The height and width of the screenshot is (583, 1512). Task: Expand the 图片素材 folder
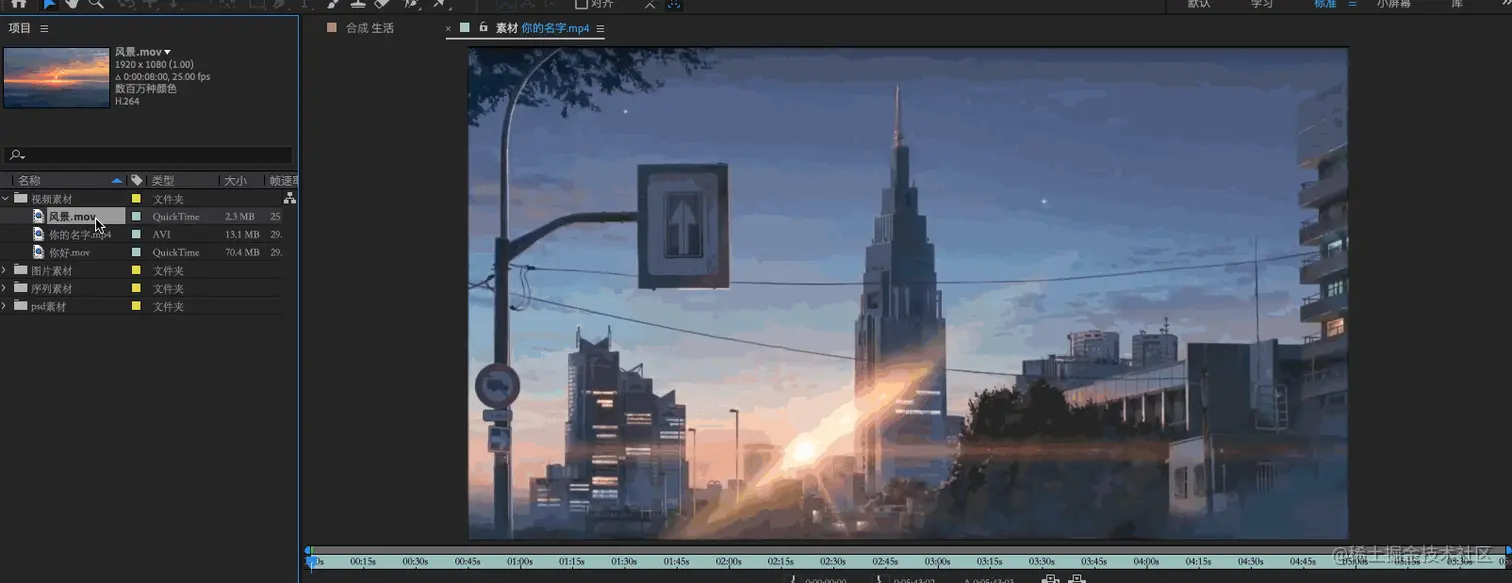5,271
